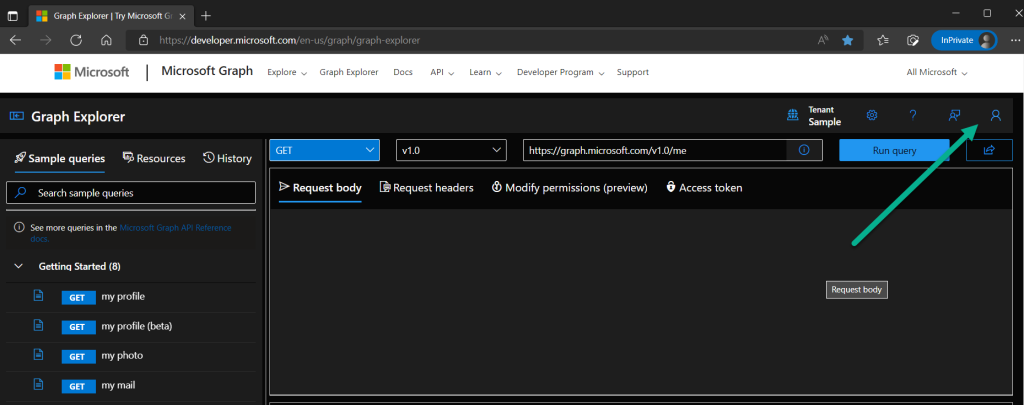Refresh the browser page
This screenshot has height=405, width=1024.
pos(76,40)
